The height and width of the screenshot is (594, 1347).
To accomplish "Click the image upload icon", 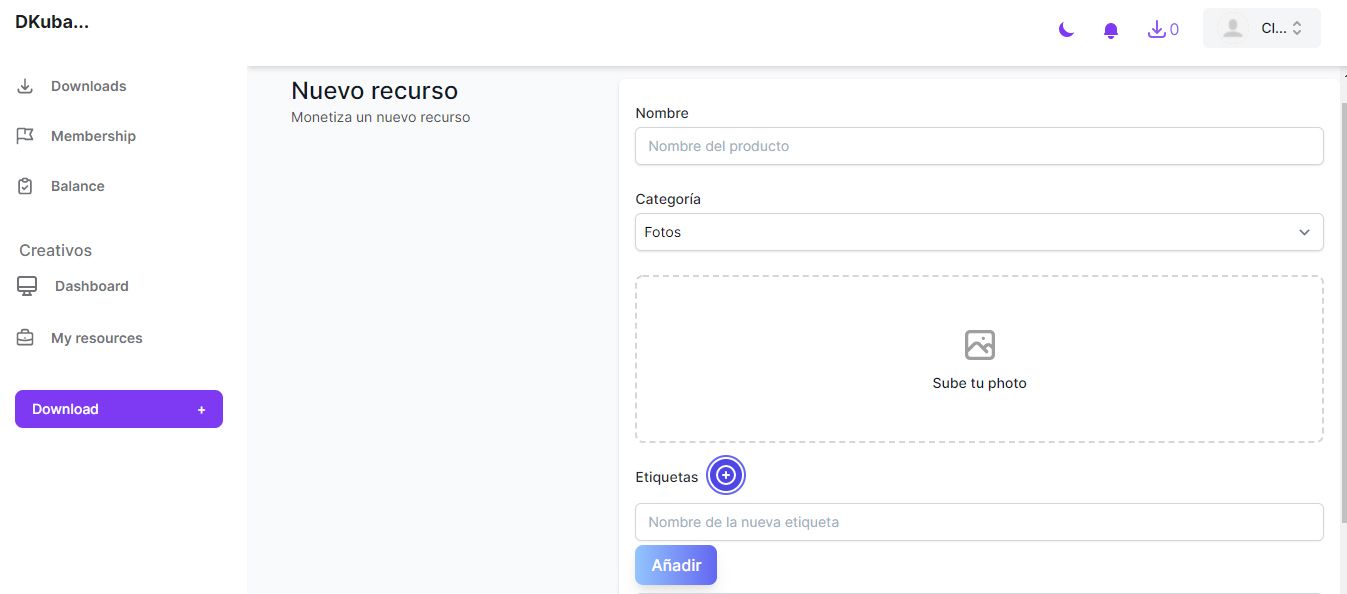I will (x=979, y=345).
